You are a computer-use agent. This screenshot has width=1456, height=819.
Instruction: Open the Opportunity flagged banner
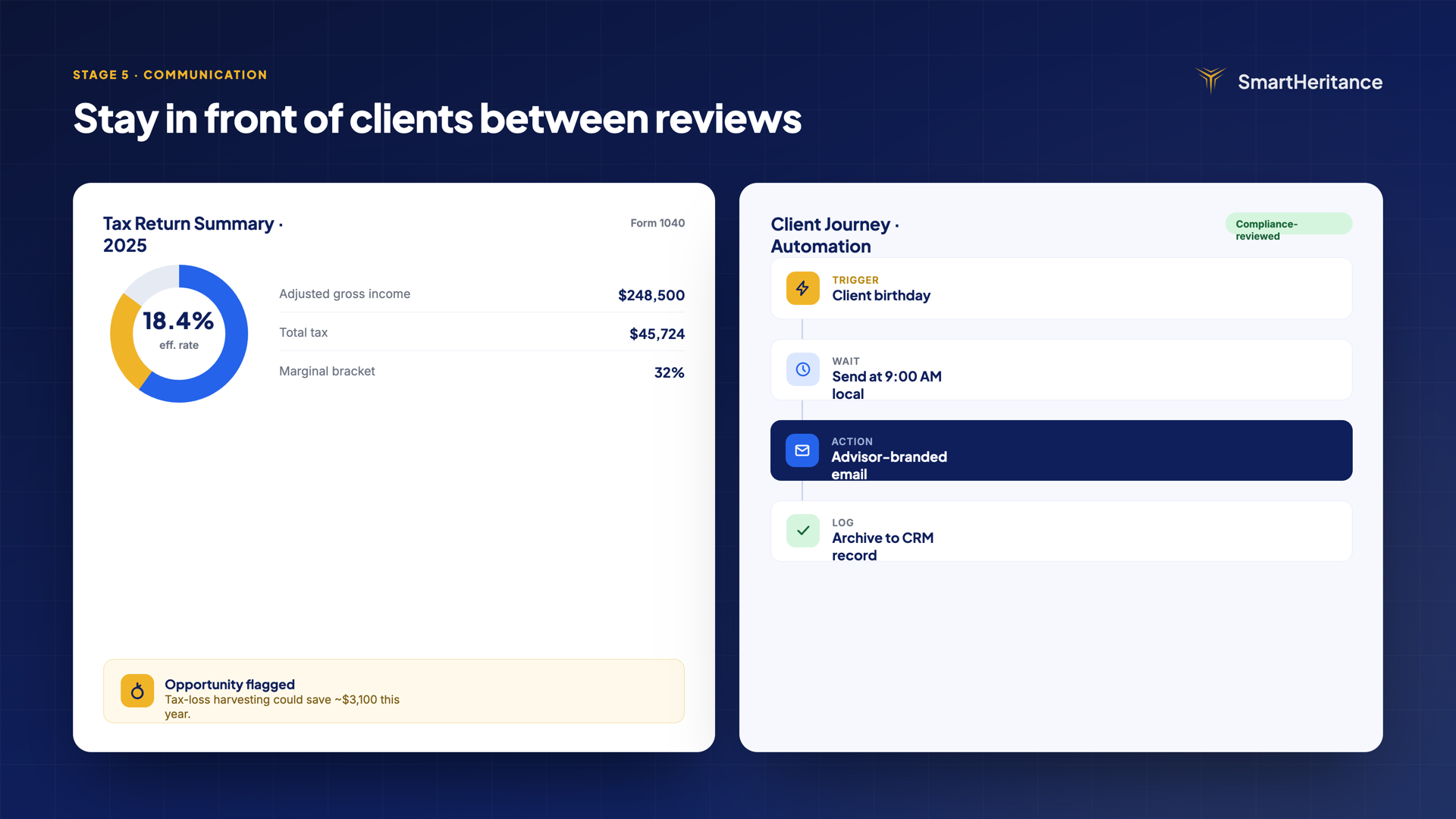tap(394, 691)
